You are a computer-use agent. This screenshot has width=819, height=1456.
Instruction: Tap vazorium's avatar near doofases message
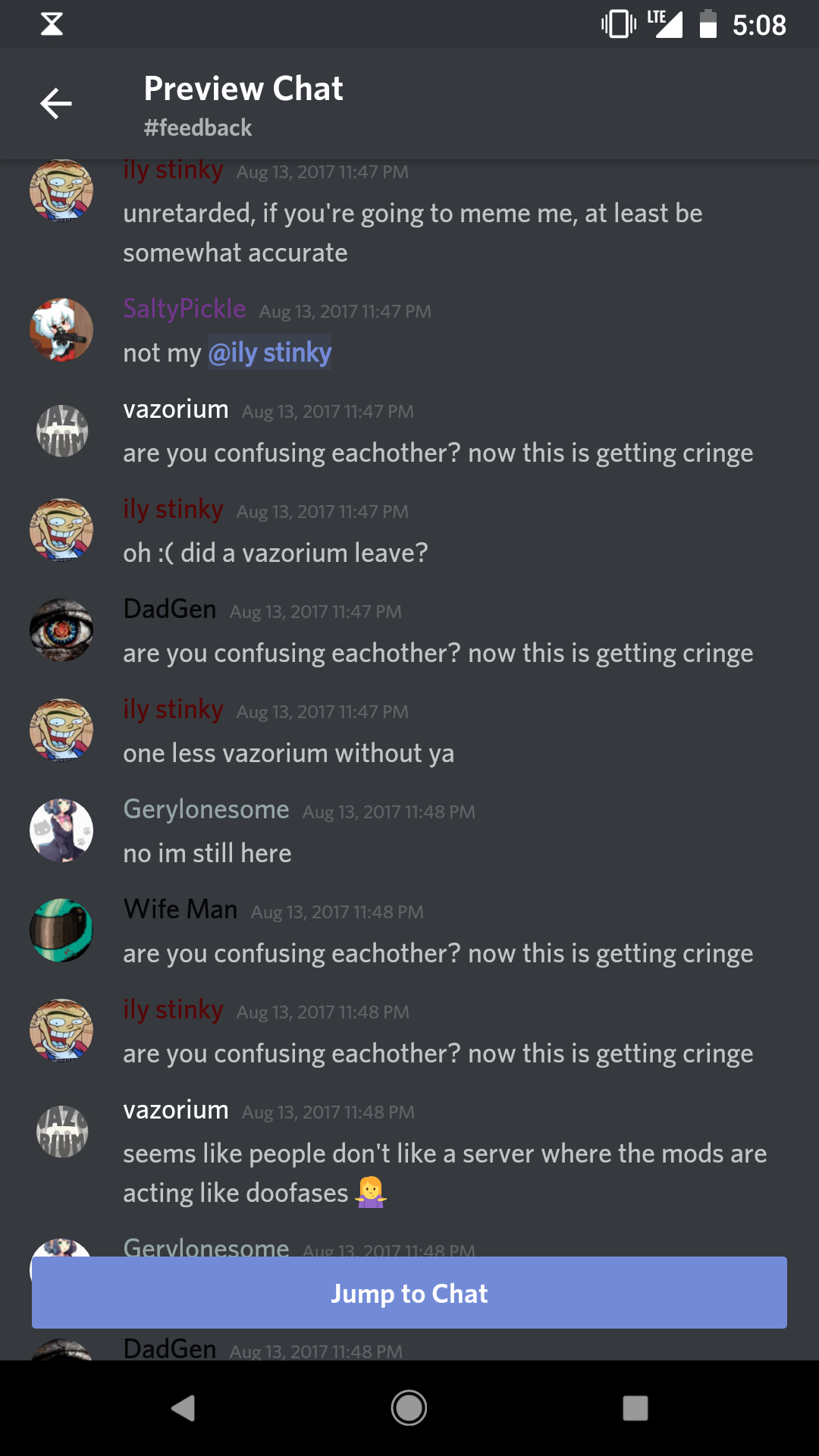pyautogui.click(x=61, y=1131)
